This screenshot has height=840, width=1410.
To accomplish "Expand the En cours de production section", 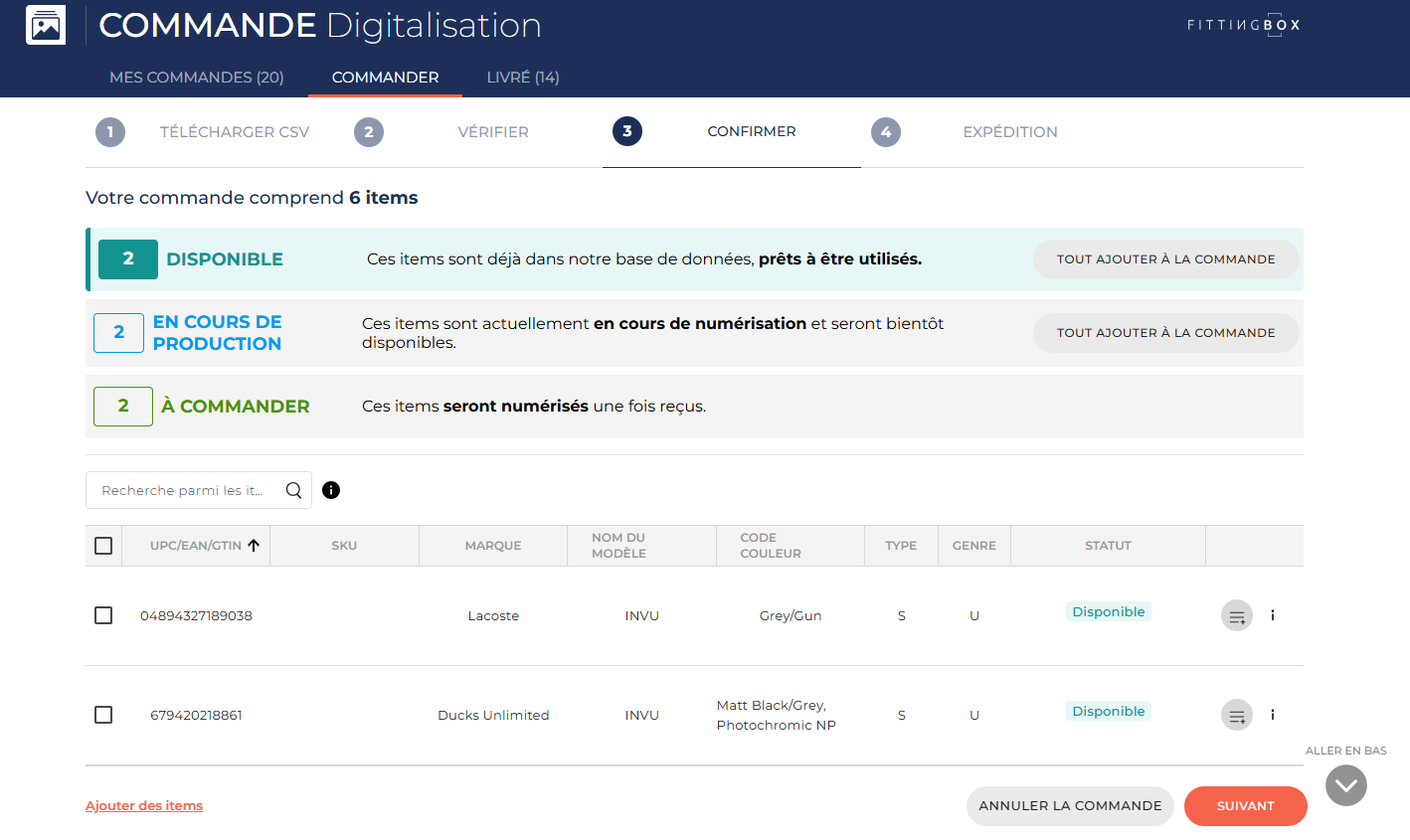I will [x=217, y=333].
